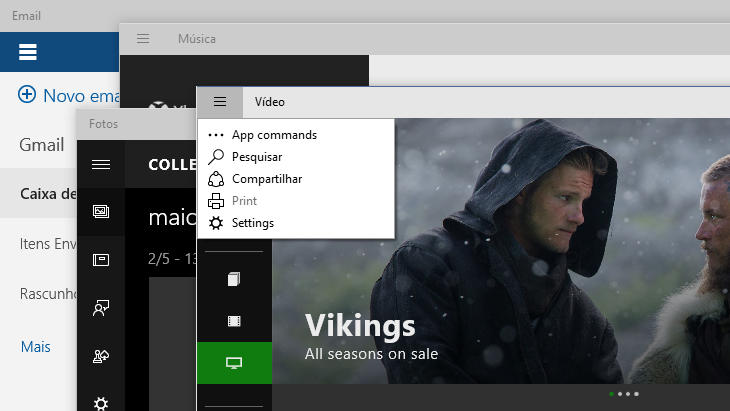Open the Música window hamburger menu
This screenshot has width=730, height=411.
tap(143, 39)
